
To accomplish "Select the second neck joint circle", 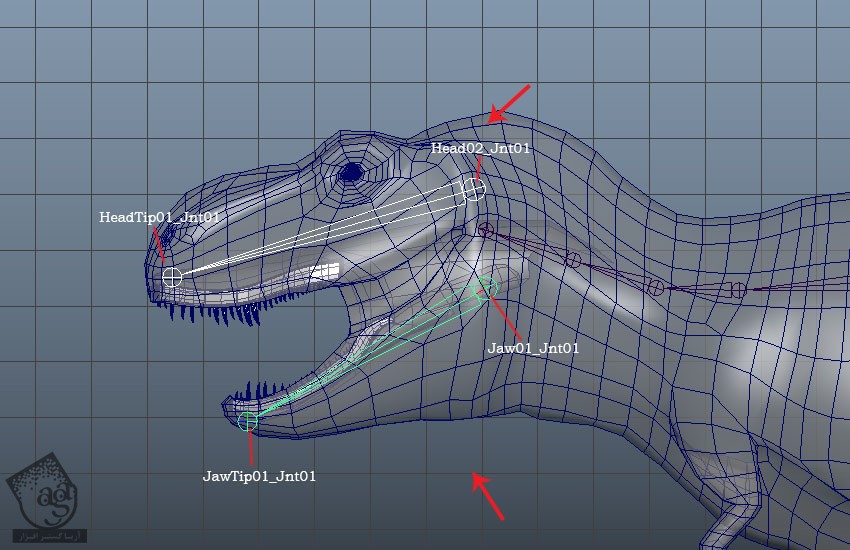I will 572,260.
